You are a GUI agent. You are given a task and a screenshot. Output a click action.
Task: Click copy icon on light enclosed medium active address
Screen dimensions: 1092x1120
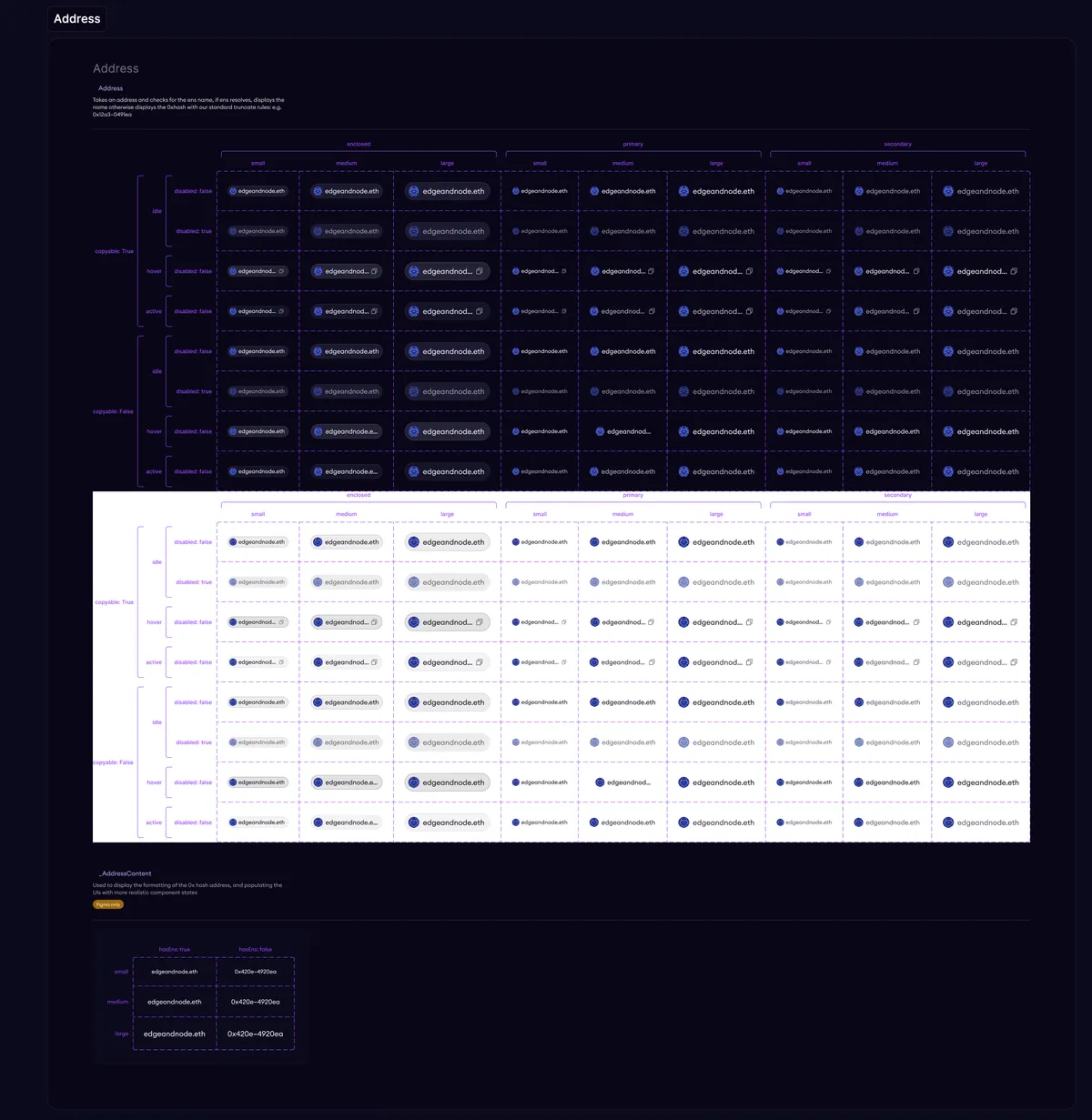point(374,662)
